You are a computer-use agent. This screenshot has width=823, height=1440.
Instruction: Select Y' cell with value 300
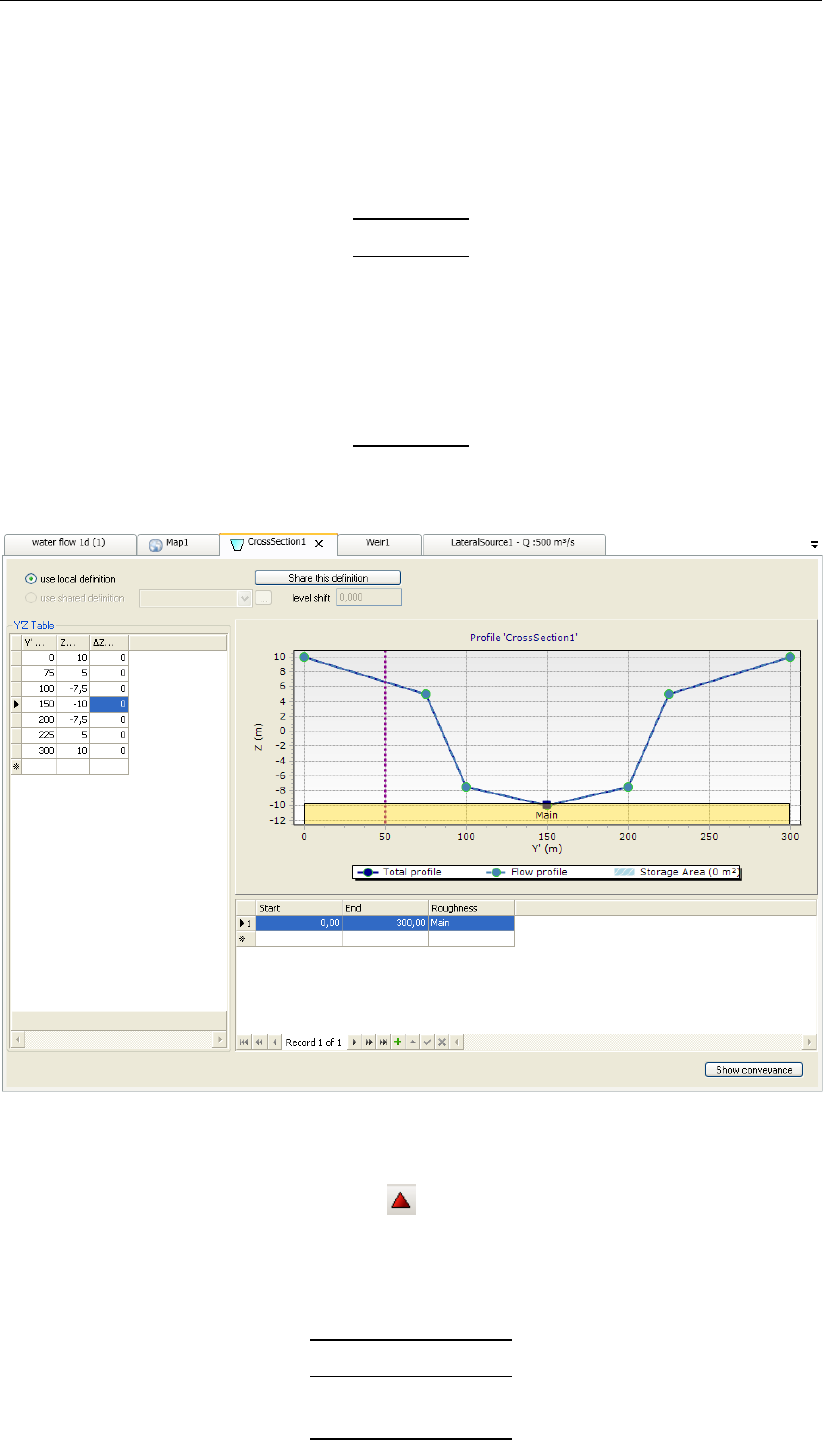(x=38, y=749)
